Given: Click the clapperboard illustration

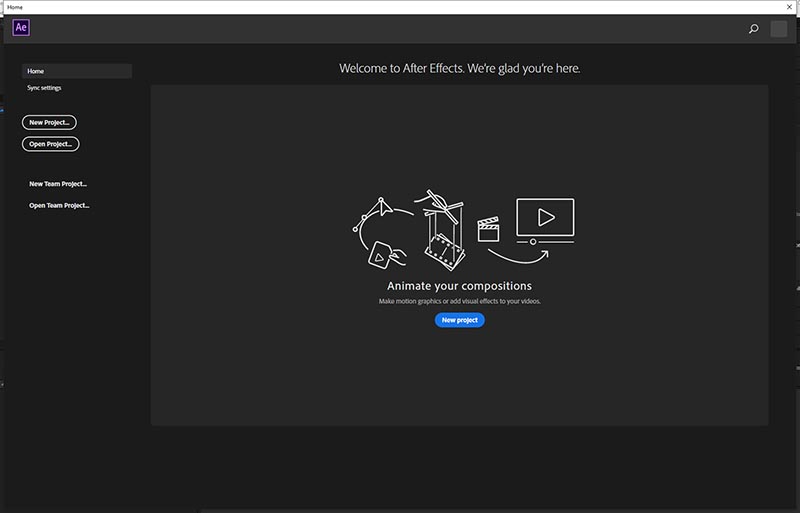Looking at the screenshot, I should point(488,229).
